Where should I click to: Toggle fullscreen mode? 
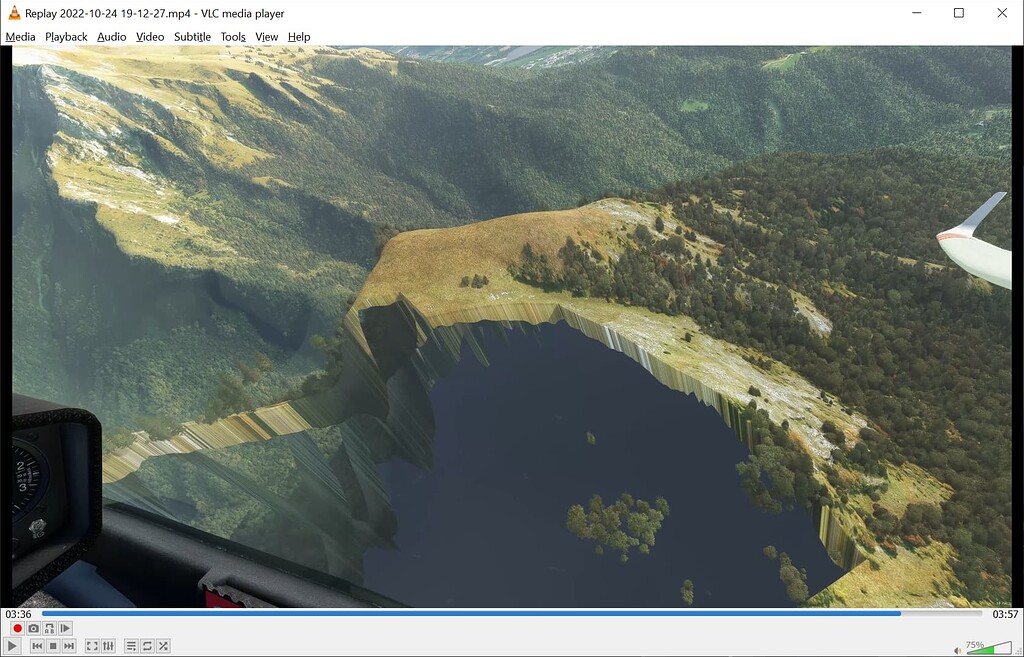click(92, 646)
